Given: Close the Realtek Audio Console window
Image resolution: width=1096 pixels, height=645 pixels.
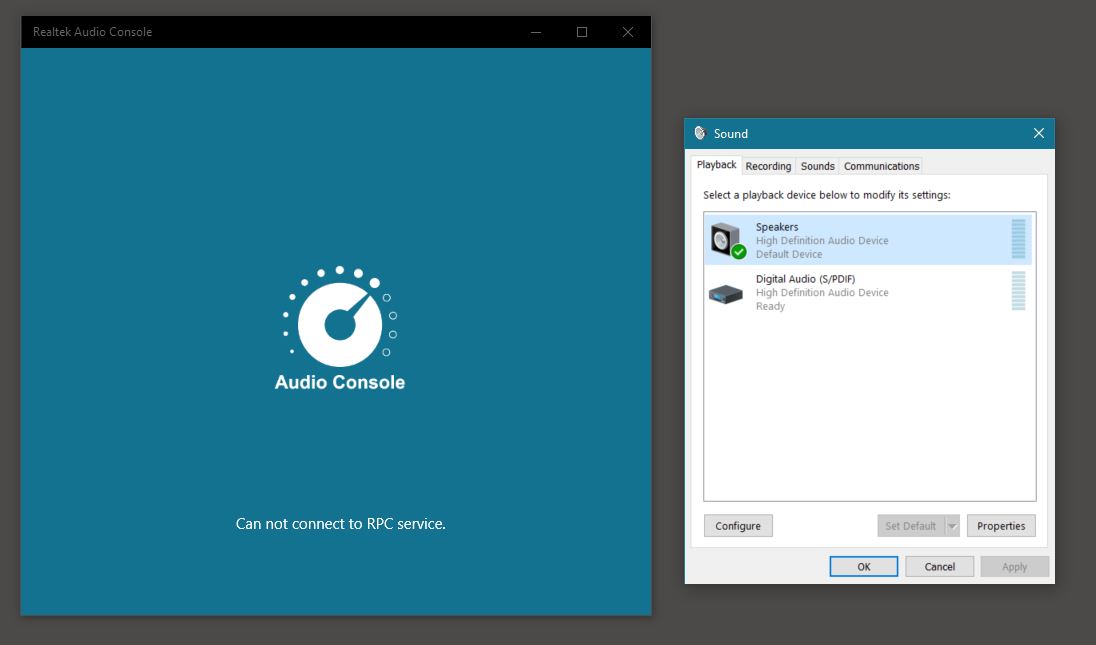Looking at the screenshot, I should (628, 32).
